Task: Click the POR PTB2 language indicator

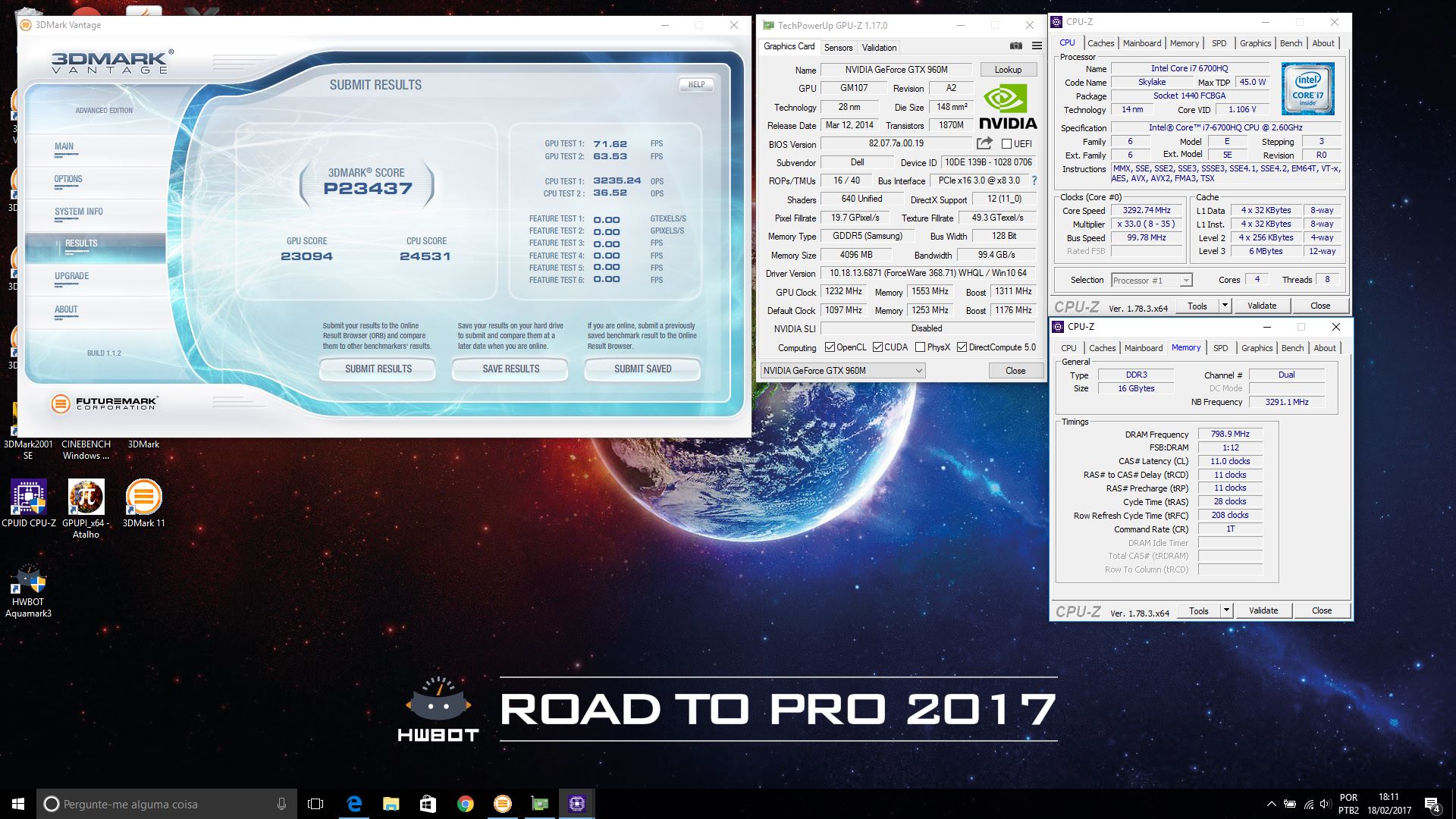Action: [x=1348, y=804]
